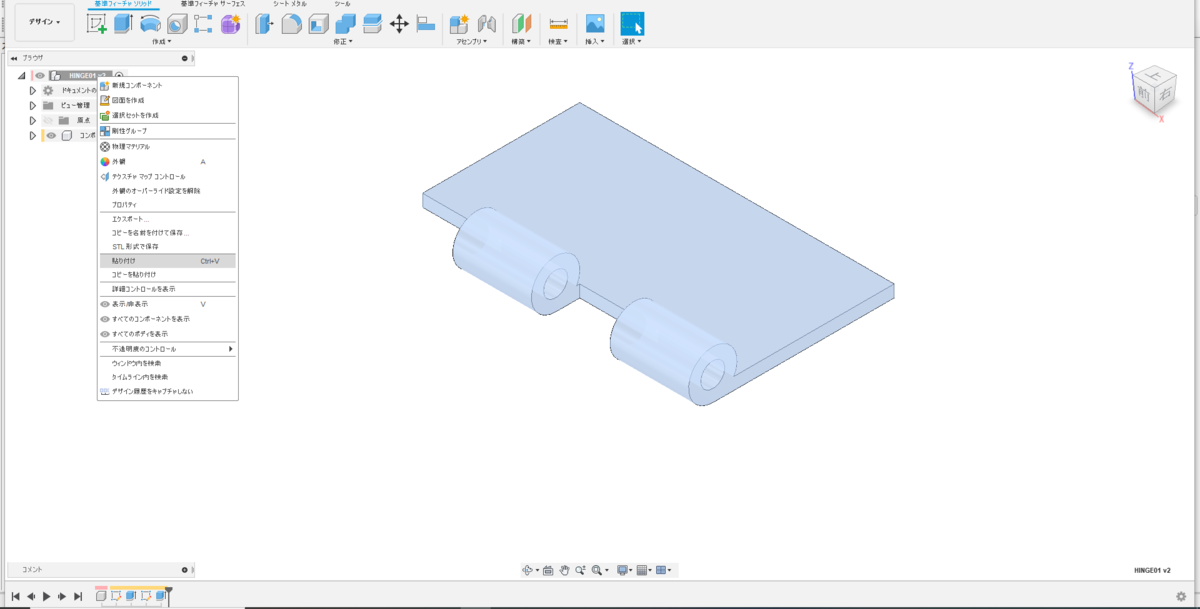Open the Viewports layout icon
Viewport: 1200px width, 609px height.
pyautogui.click(x=661, y=570)
